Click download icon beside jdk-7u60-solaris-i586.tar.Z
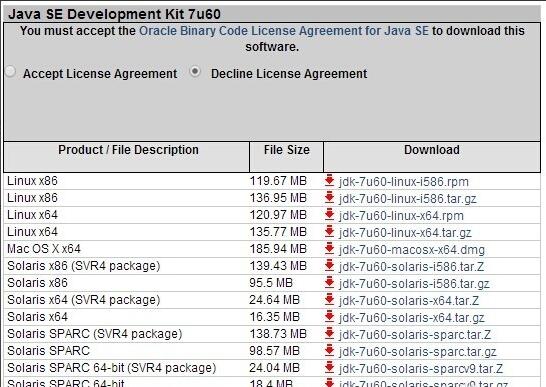The height and width of the screenshot is (387, 546). click(329, 266)
